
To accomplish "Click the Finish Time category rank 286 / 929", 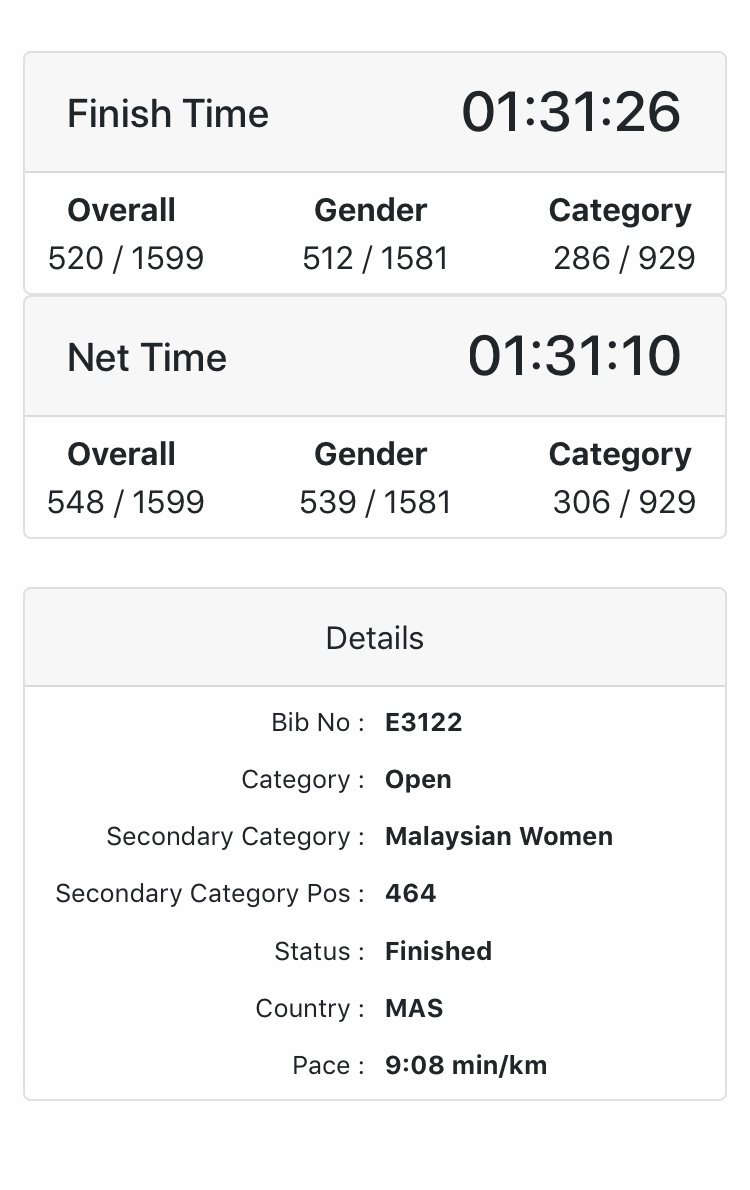I will [624, 258].
